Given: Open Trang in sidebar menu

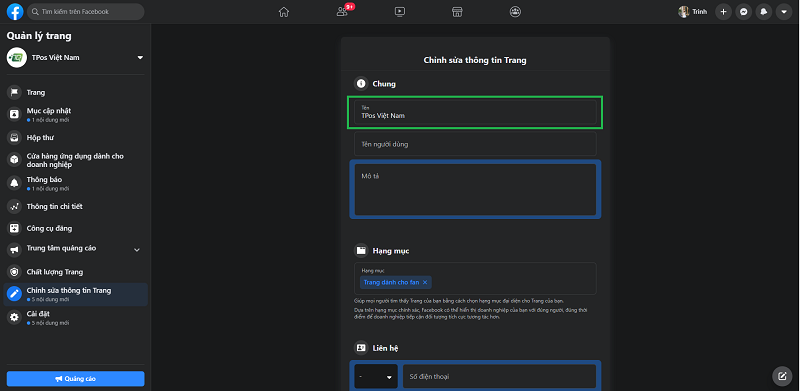Looking at the screenshot, I should click(x=76, y=92).
